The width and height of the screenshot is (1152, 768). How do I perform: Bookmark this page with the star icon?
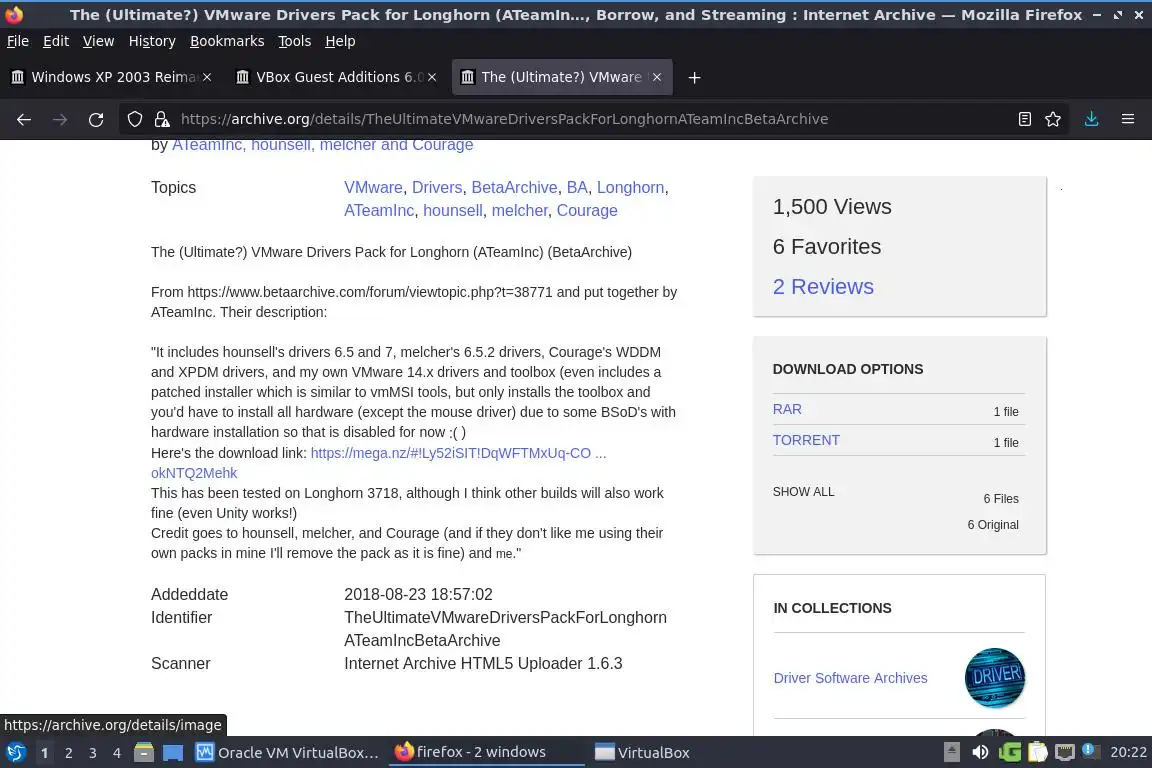tap(1053, 119)
